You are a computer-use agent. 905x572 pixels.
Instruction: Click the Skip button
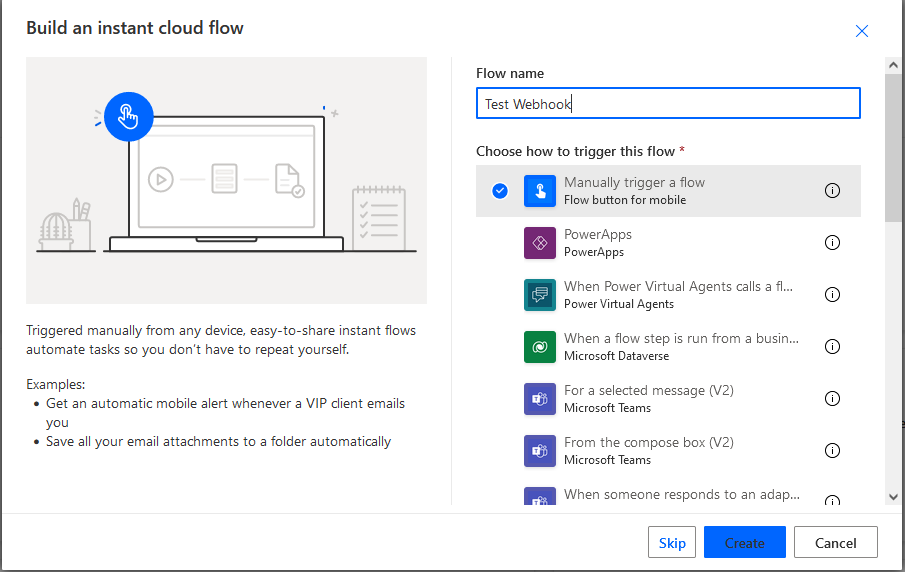point(672,542)
